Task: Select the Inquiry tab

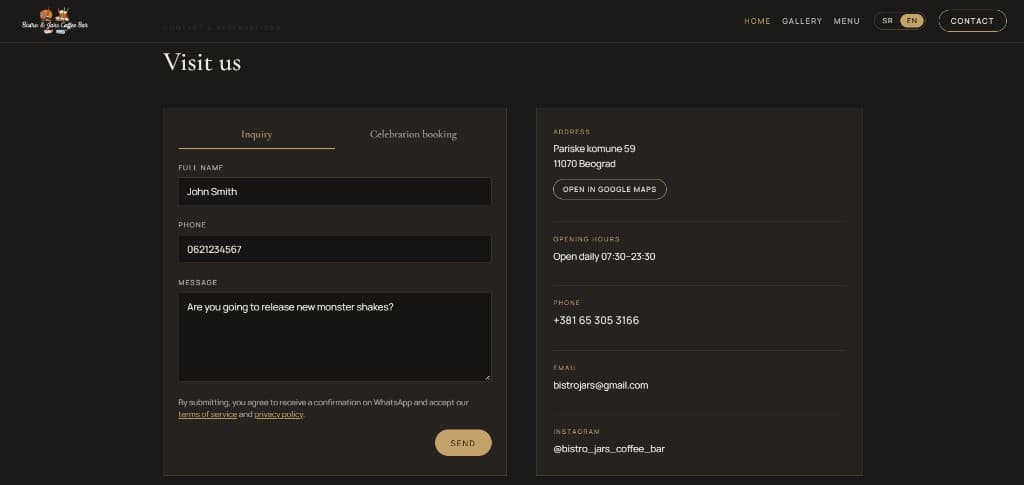Action: (x=257, y=134)
